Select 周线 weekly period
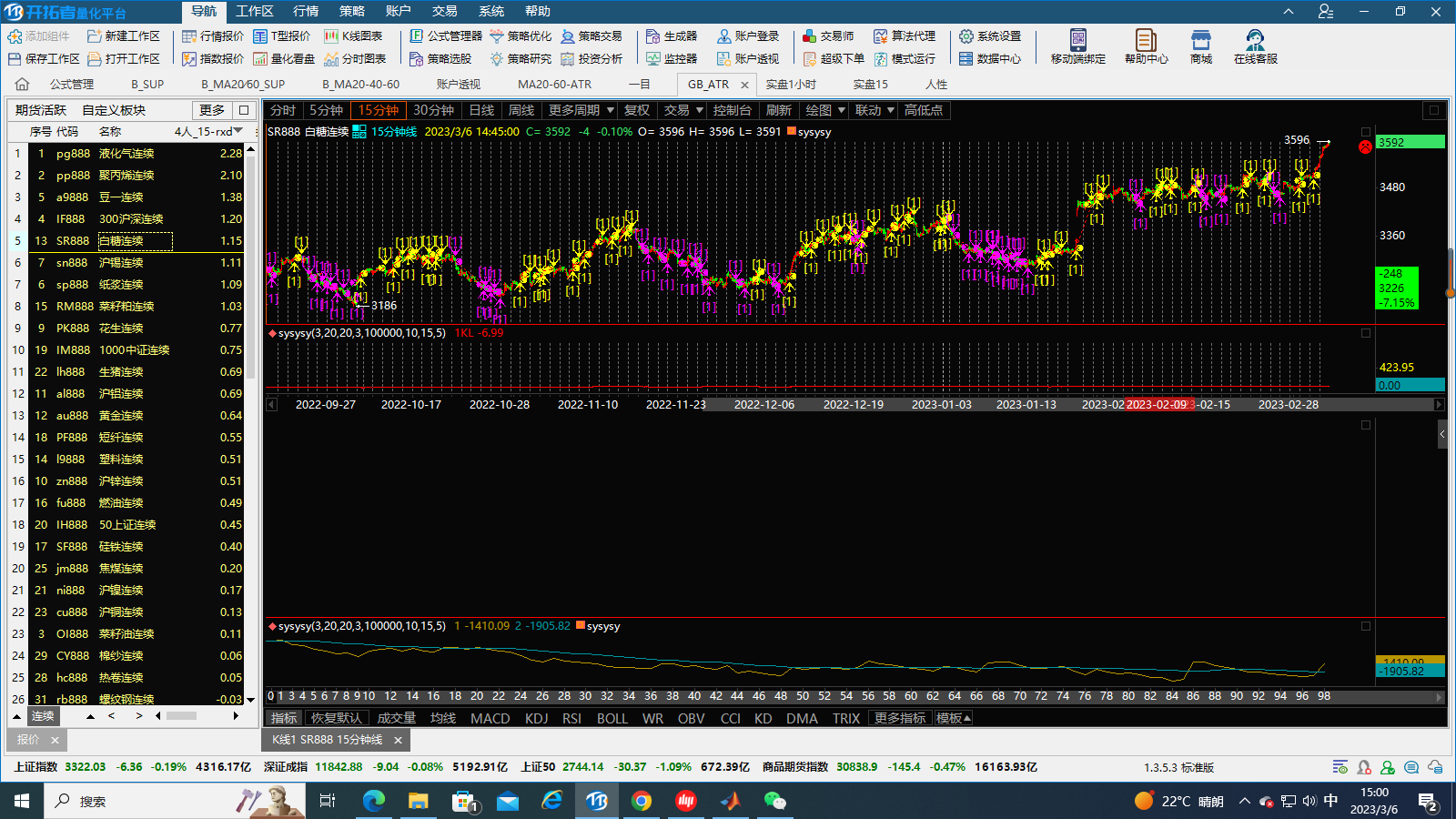The width and height of the screenshot is (1456, 819). [521, 110]
